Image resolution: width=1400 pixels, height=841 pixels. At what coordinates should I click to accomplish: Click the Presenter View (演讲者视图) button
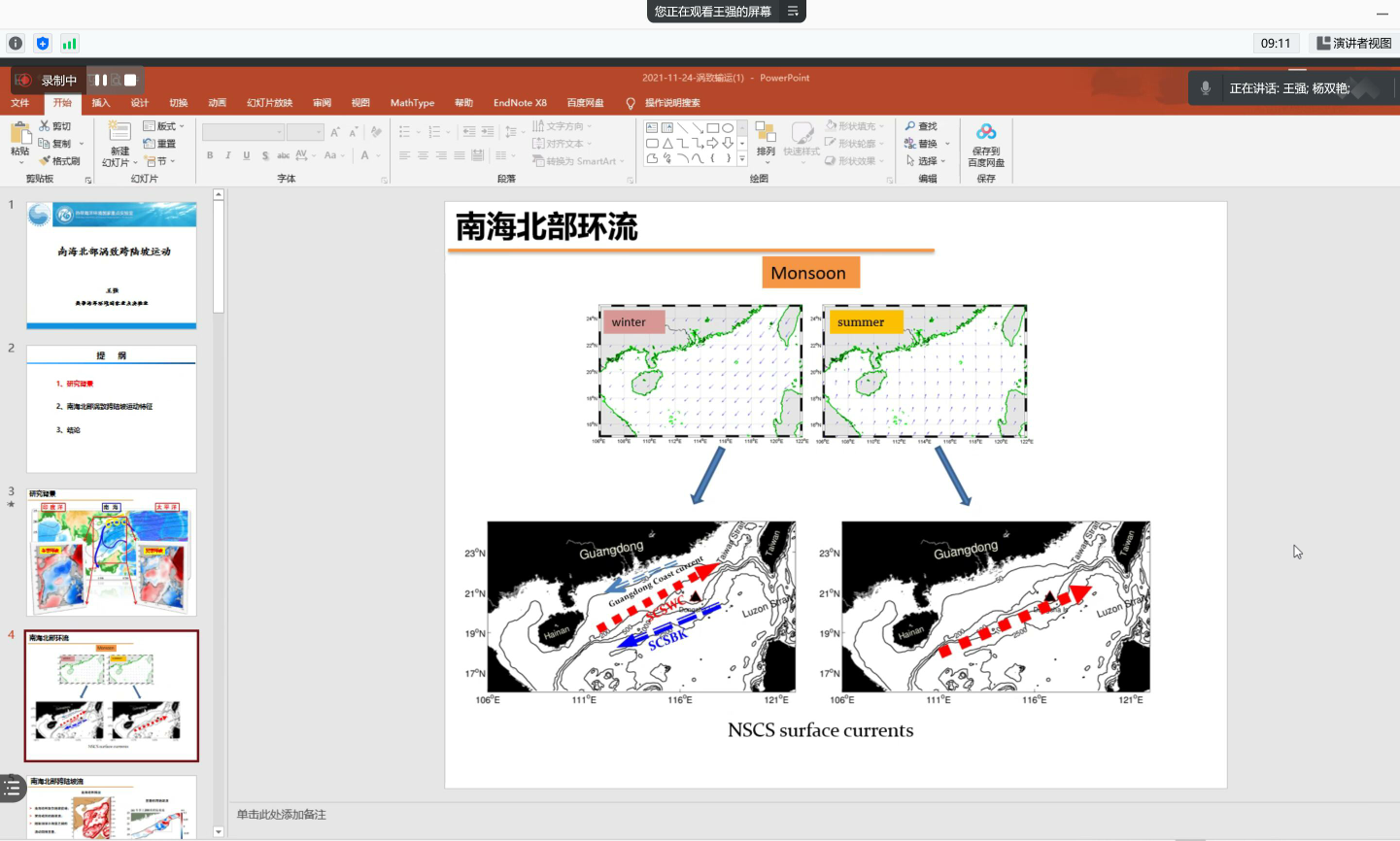click(x=1354, y=44)
